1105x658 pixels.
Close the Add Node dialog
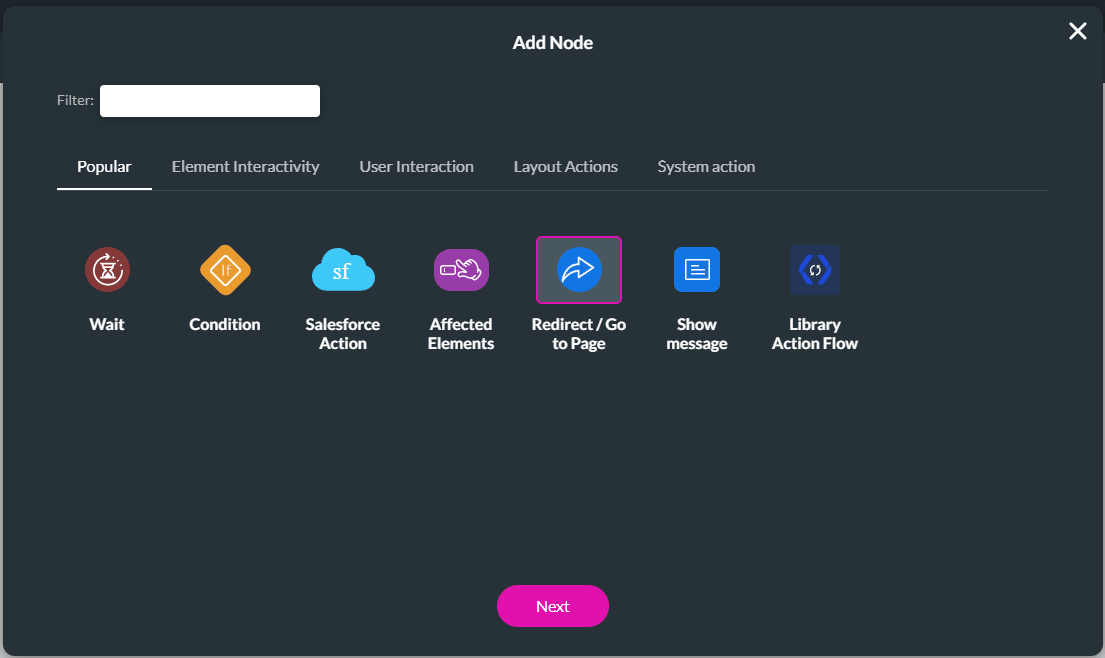point(1077,31)
